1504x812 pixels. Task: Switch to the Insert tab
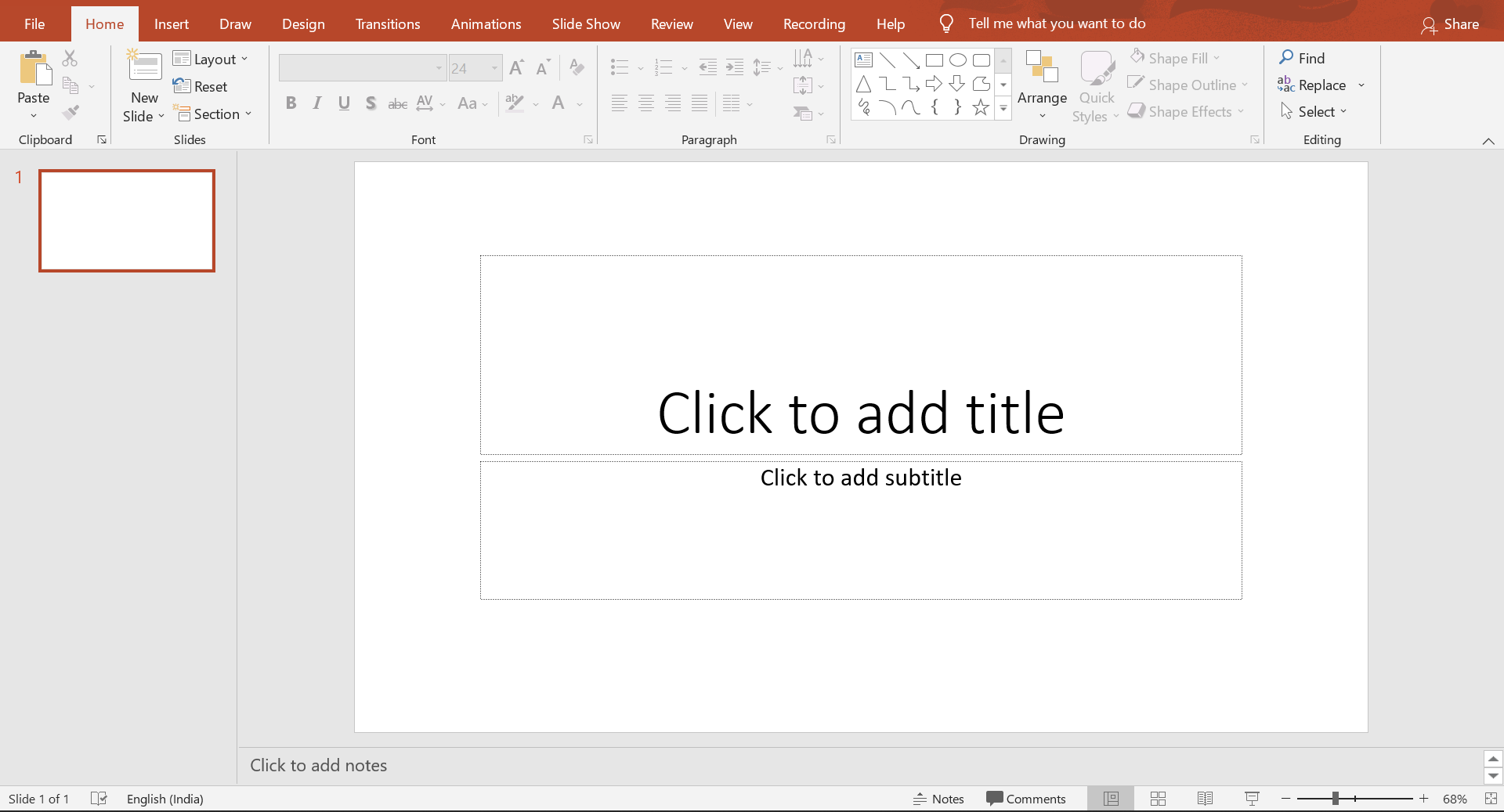(171, 23)
